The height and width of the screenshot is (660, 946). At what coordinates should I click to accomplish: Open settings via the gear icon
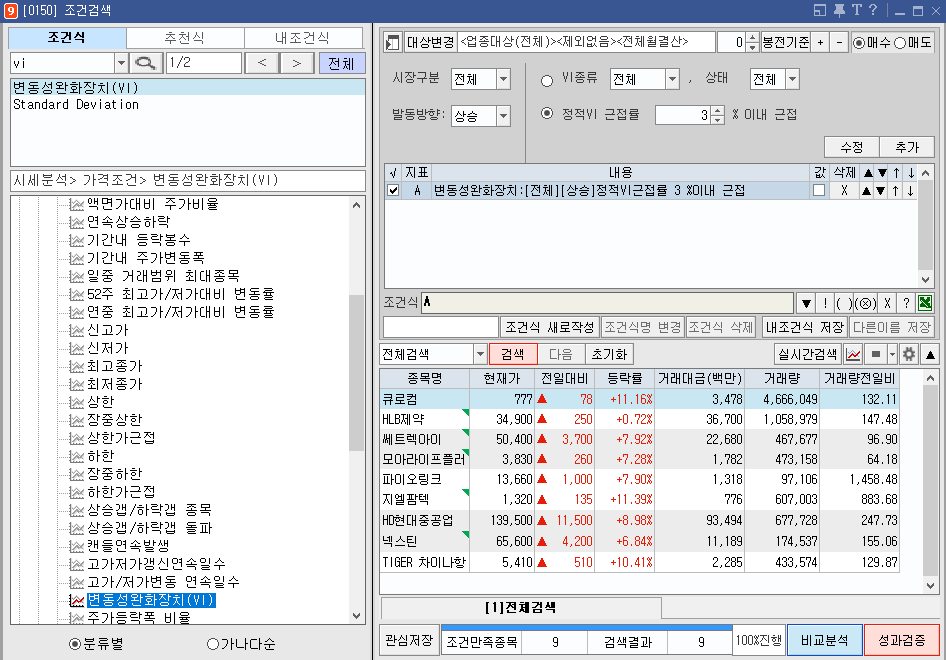(x=908, y=354)
